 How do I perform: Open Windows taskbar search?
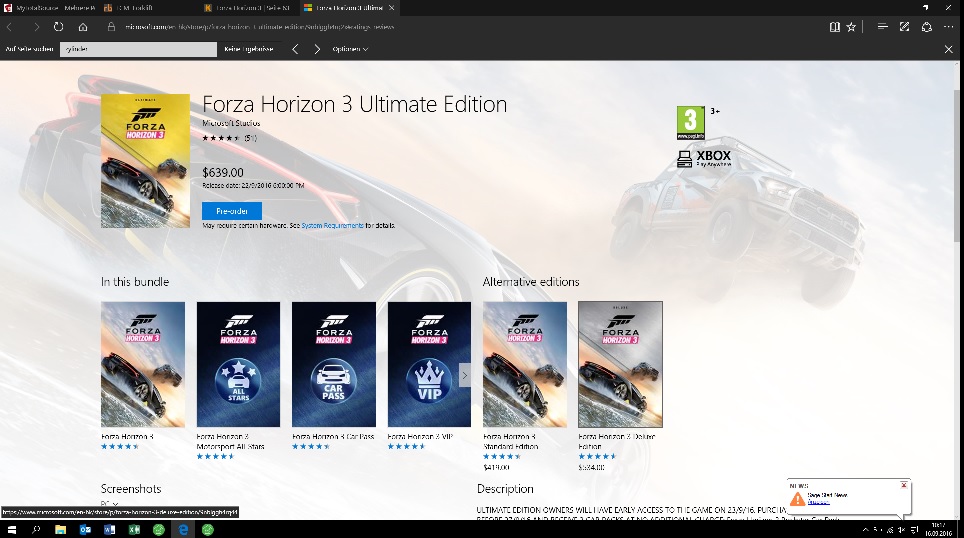(x=36, y=529)
